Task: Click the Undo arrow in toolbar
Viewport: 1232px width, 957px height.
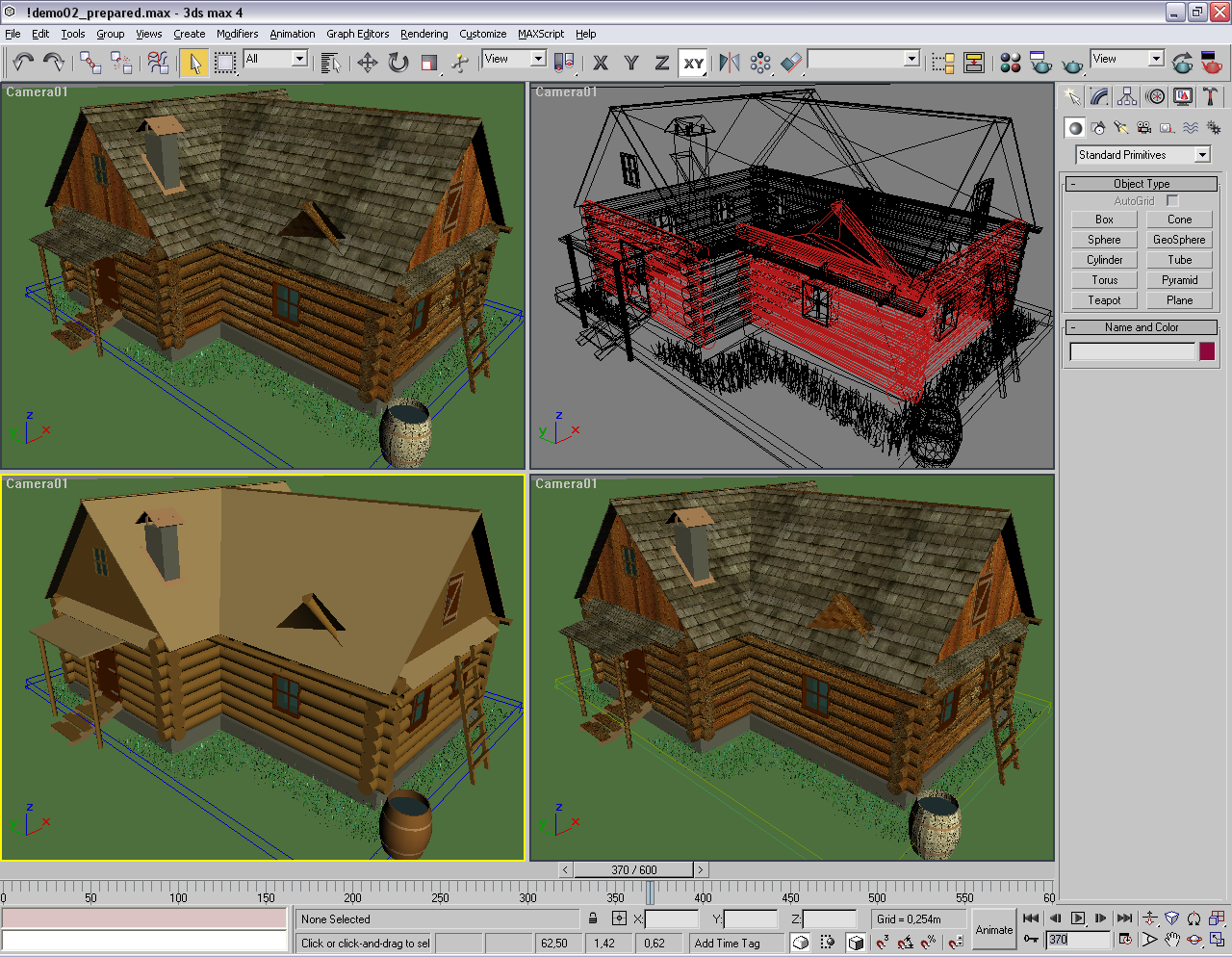Action: (x=23, y=64)
